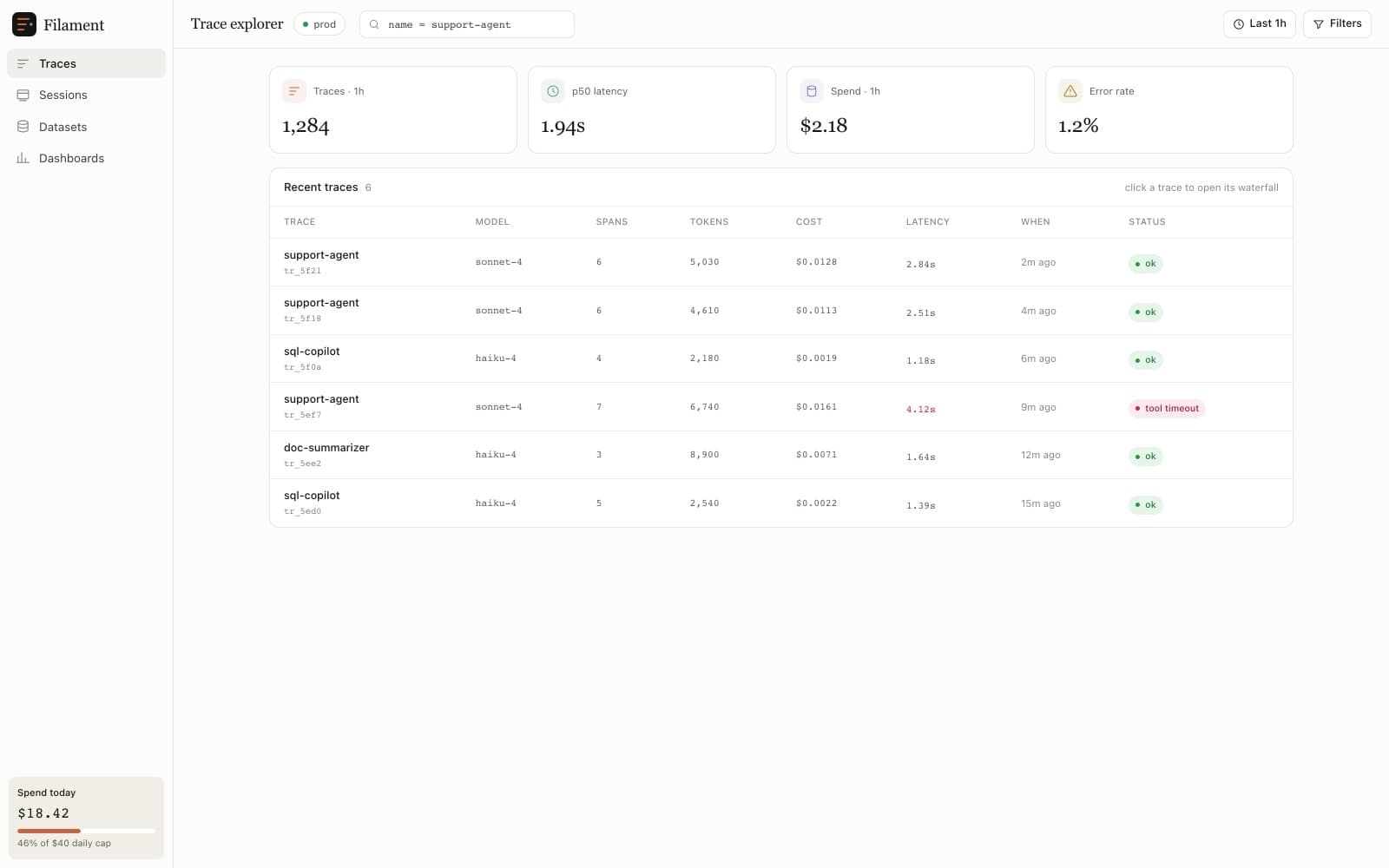Click the search magnifier icon
The width and height of the screenshot is (1389, 868).
pos(374,24)
